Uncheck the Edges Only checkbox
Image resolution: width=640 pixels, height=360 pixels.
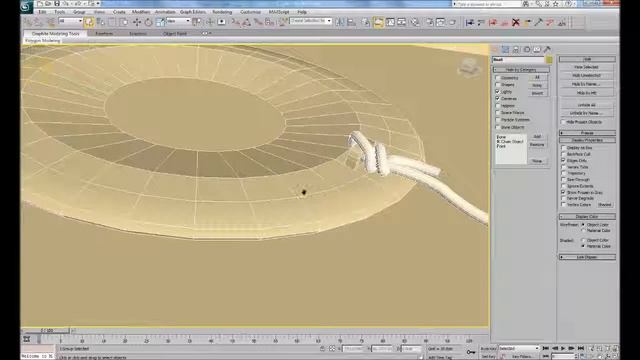563,160
